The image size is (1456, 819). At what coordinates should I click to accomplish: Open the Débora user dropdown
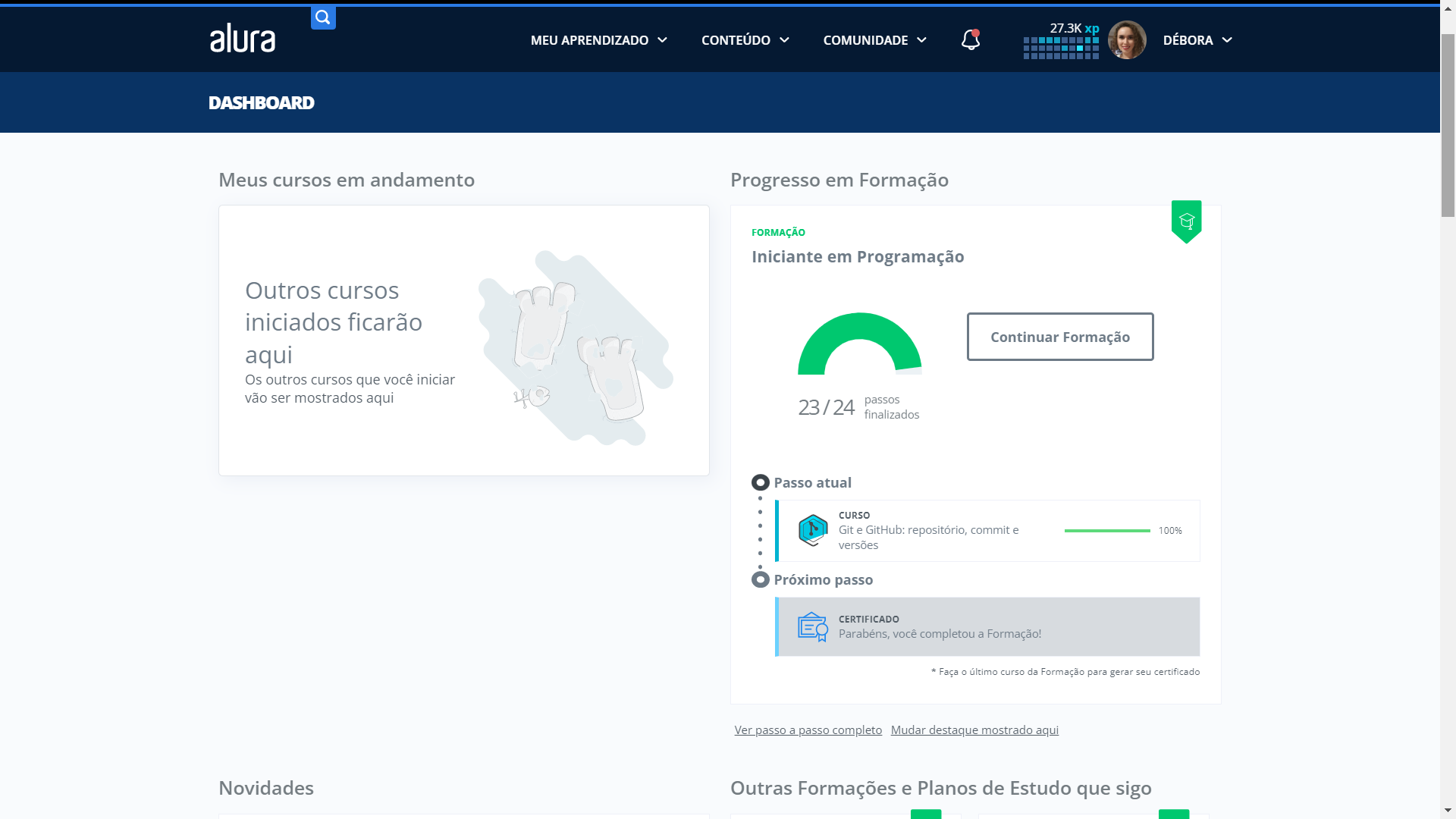[x=1198, y=40]
